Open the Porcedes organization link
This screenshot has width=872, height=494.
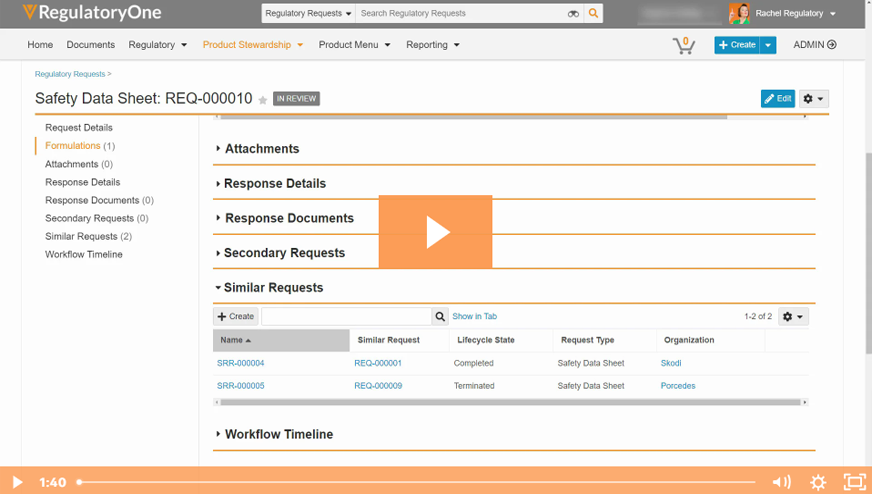click(678, 386)
